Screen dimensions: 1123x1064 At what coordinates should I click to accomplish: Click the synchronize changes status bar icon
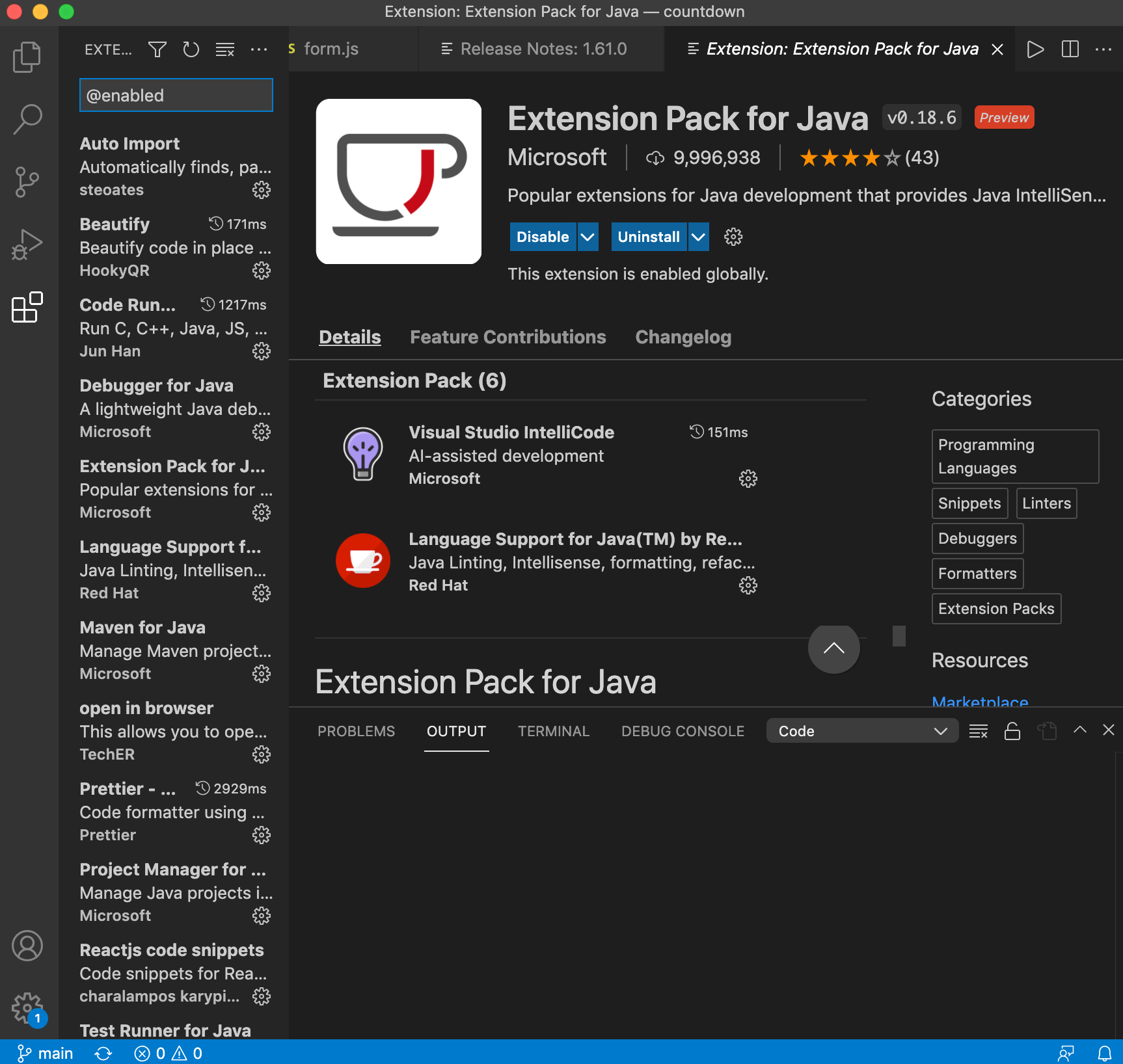103,1053
